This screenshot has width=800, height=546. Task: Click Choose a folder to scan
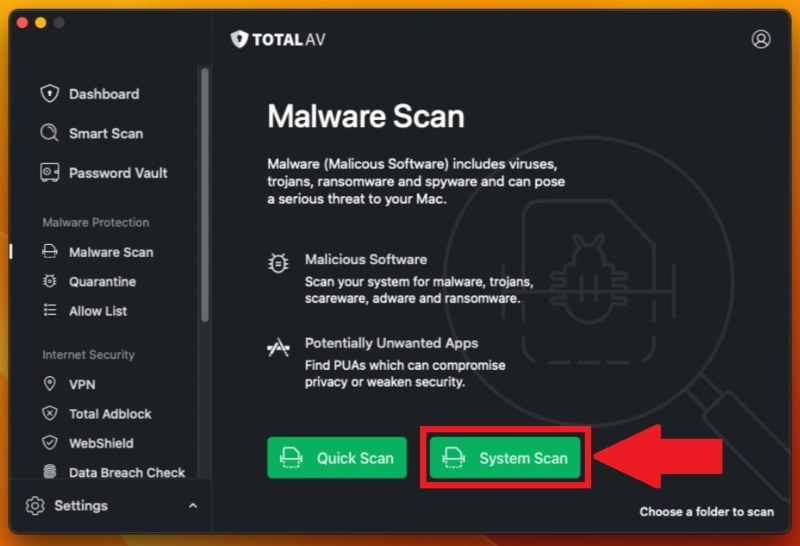(x=707, y=511)
